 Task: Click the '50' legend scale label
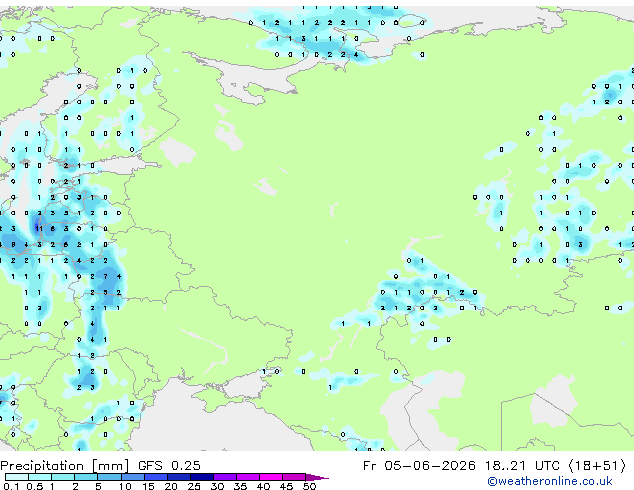[309, 486]
